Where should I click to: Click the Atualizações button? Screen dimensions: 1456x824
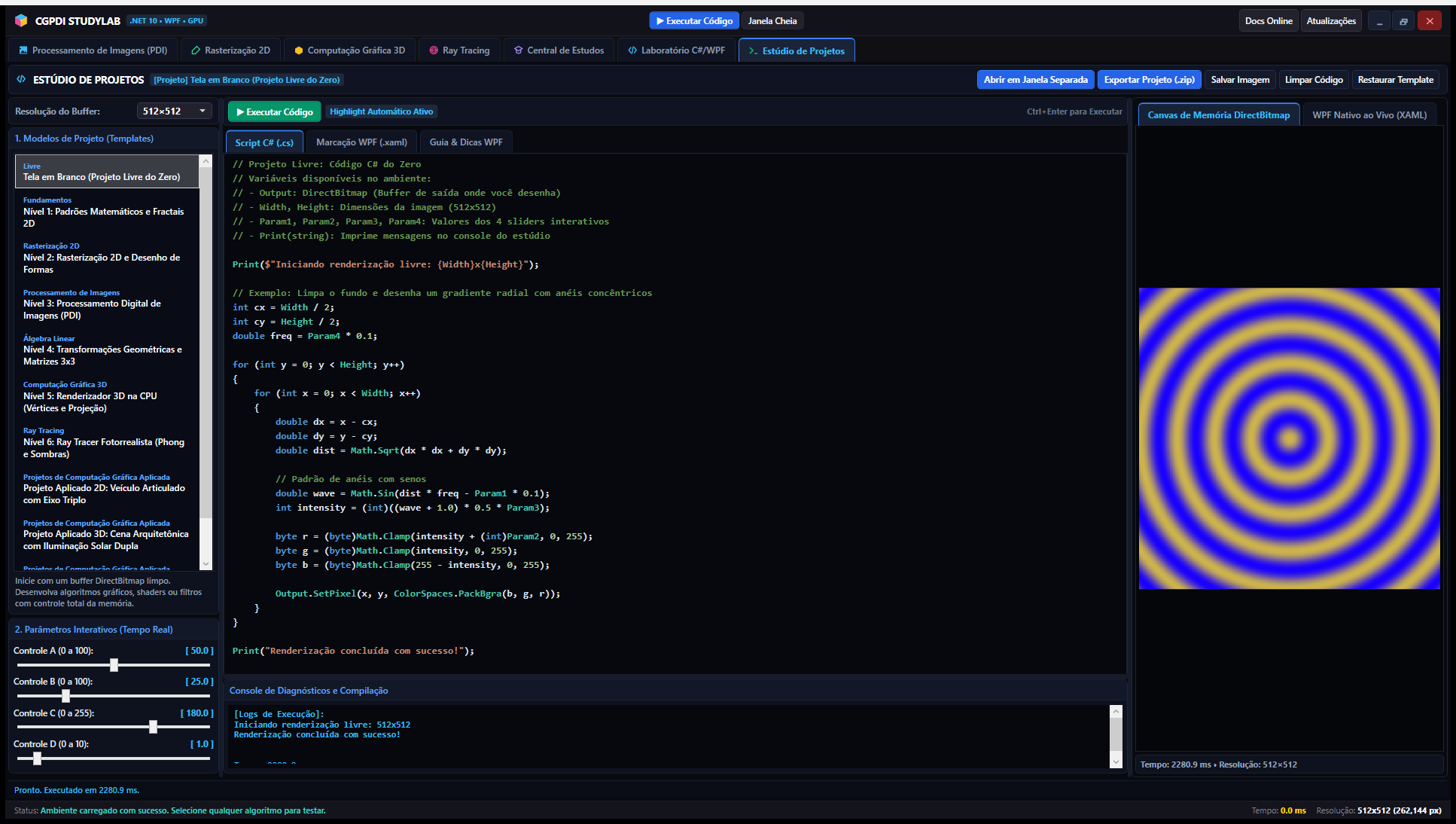(1331, 21)
